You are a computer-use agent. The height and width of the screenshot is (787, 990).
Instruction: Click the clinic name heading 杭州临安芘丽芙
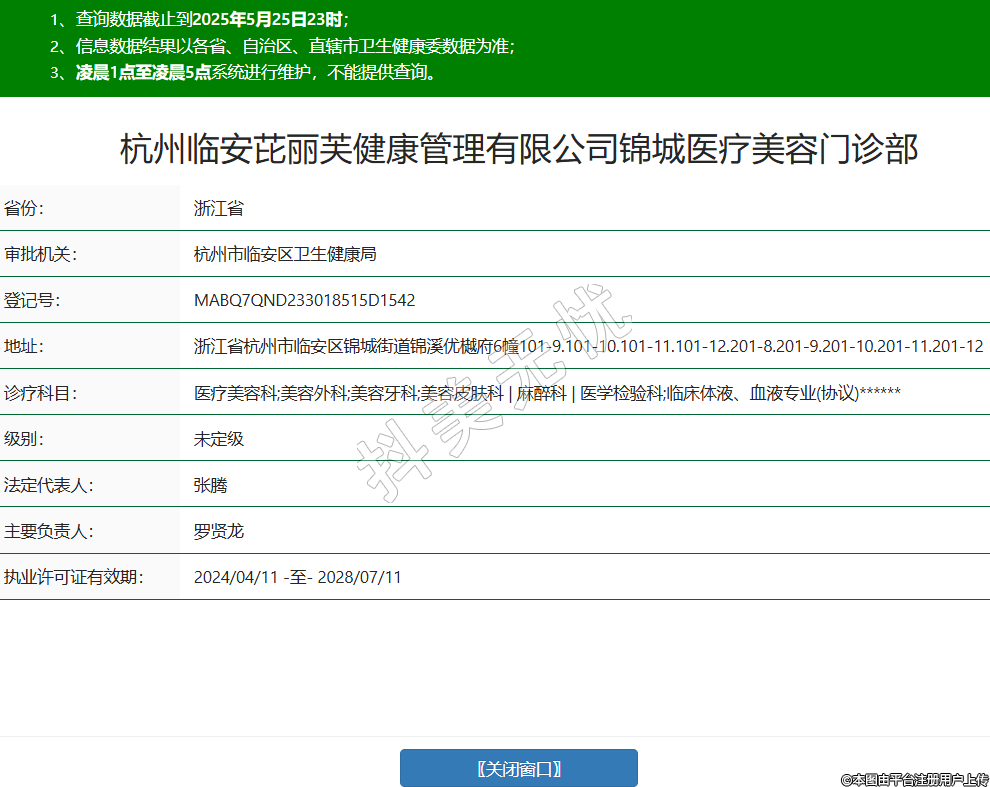[x=518, y=150]
